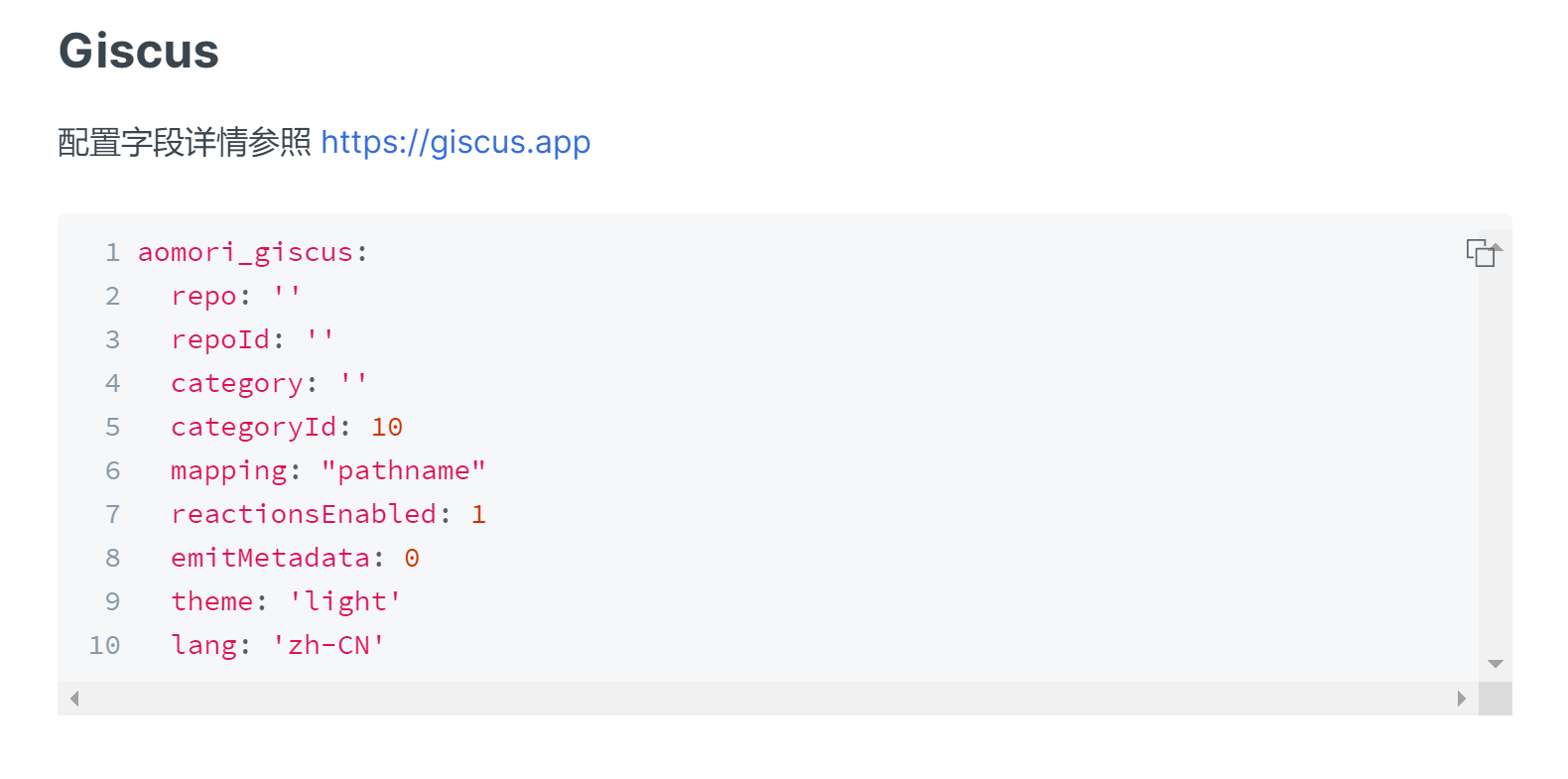Place cursor on the repo: line
The height and width of the screenshot is (779, 1568).
[235, 297]
